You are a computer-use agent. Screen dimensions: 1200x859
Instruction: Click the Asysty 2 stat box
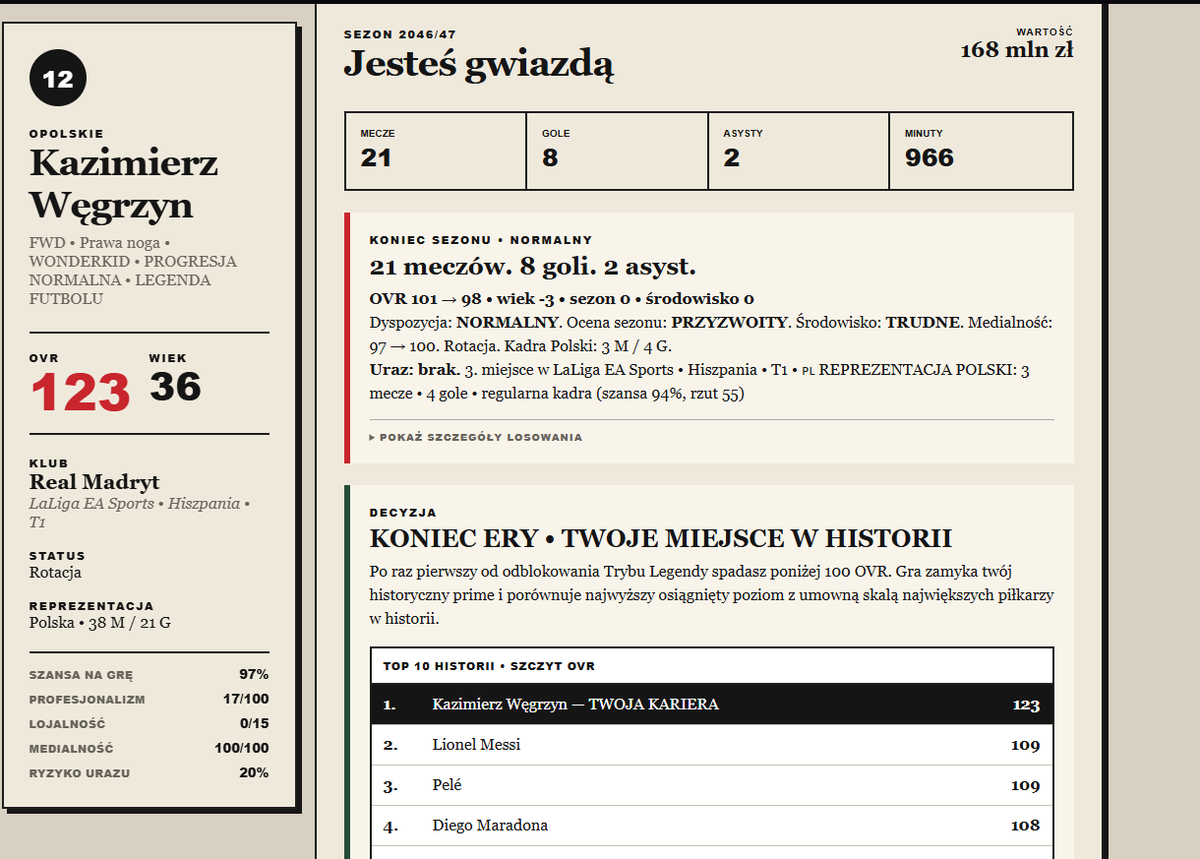(x=798, y=151)
